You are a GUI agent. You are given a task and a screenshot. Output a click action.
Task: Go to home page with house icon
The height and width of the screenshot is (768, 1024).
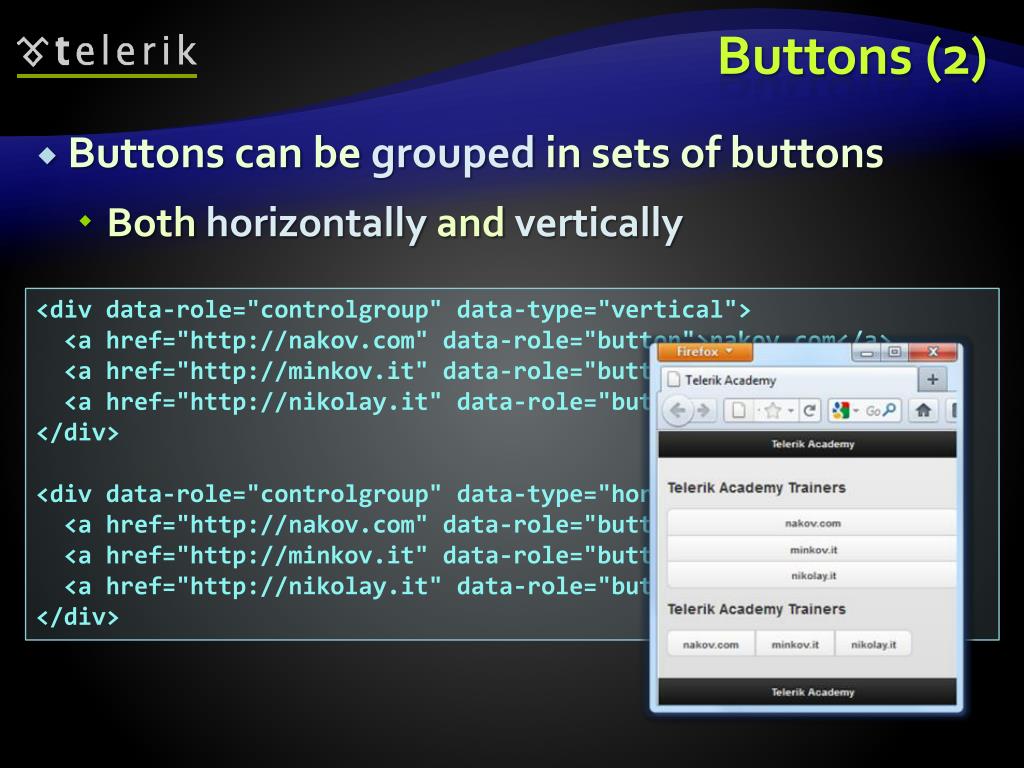click(923, 411)
